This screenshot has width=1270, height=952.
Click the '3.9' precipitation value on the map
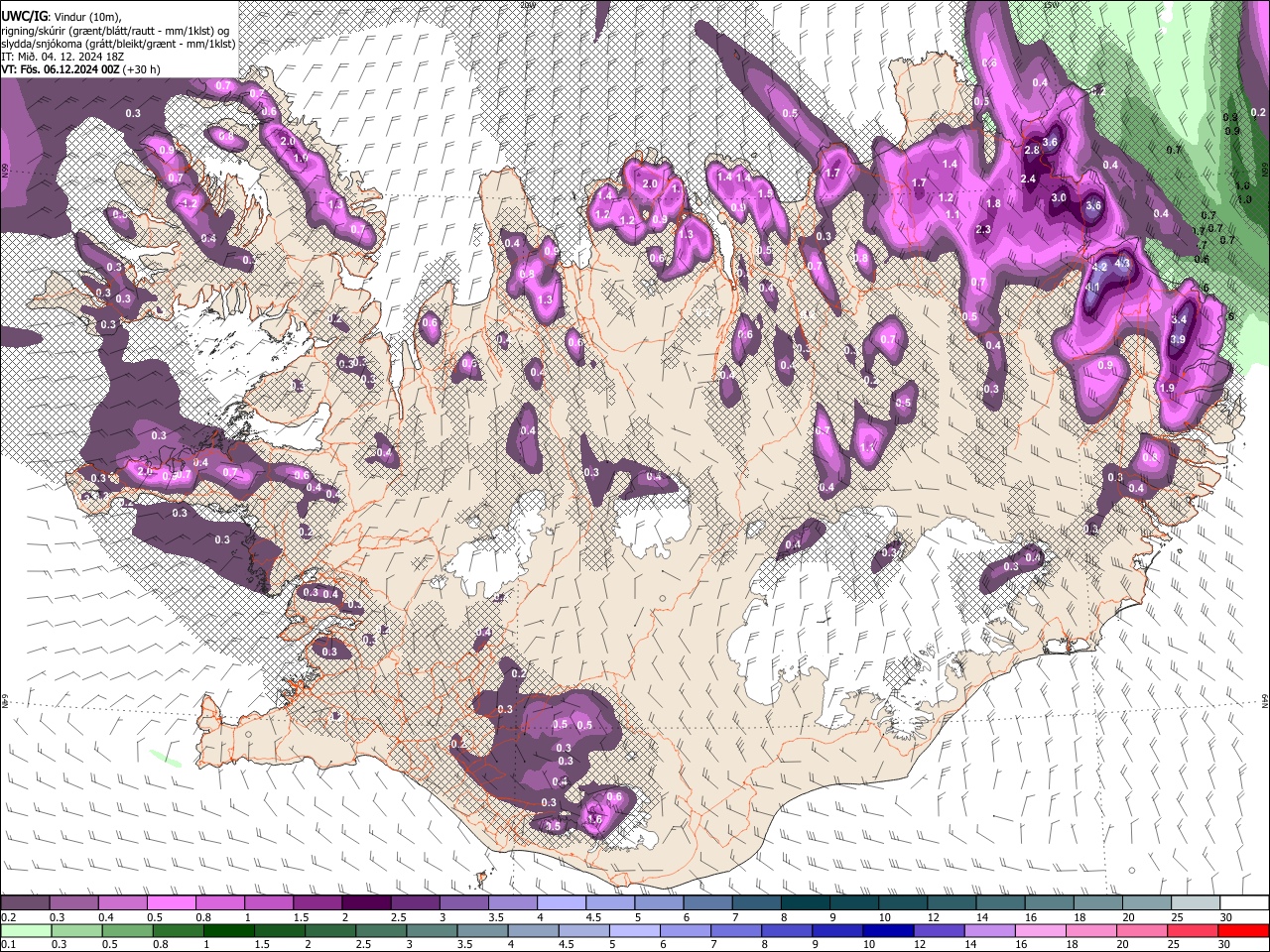(1178, 340)
